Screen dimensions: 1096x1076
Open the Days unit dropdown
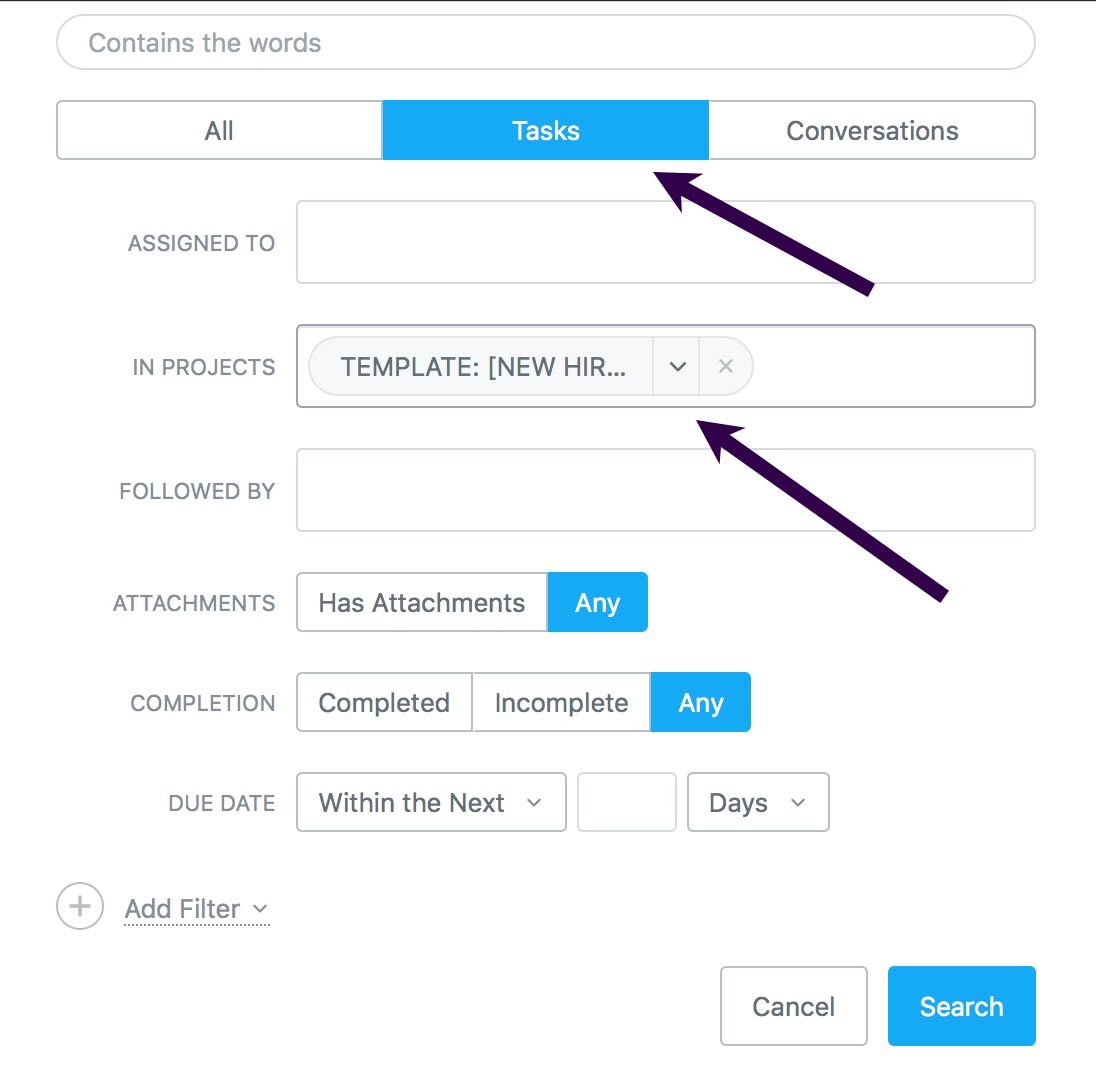tap(758, 802)
